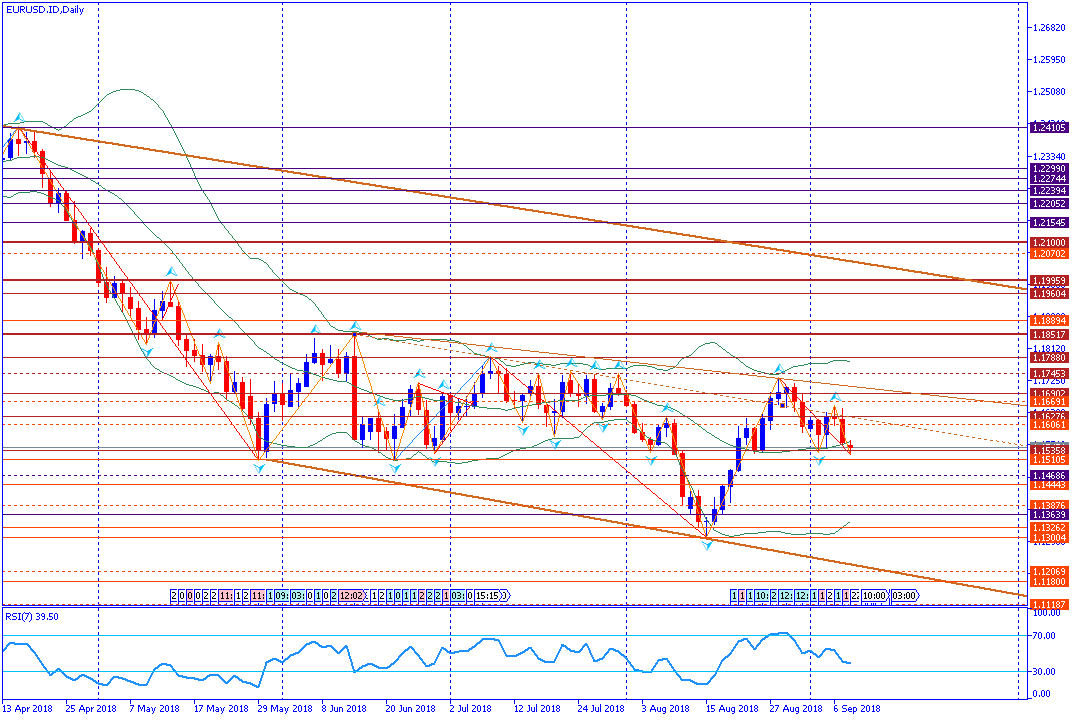
Task: Pick the 1.13262 price level label
Action: click(x=1049, y=528)
